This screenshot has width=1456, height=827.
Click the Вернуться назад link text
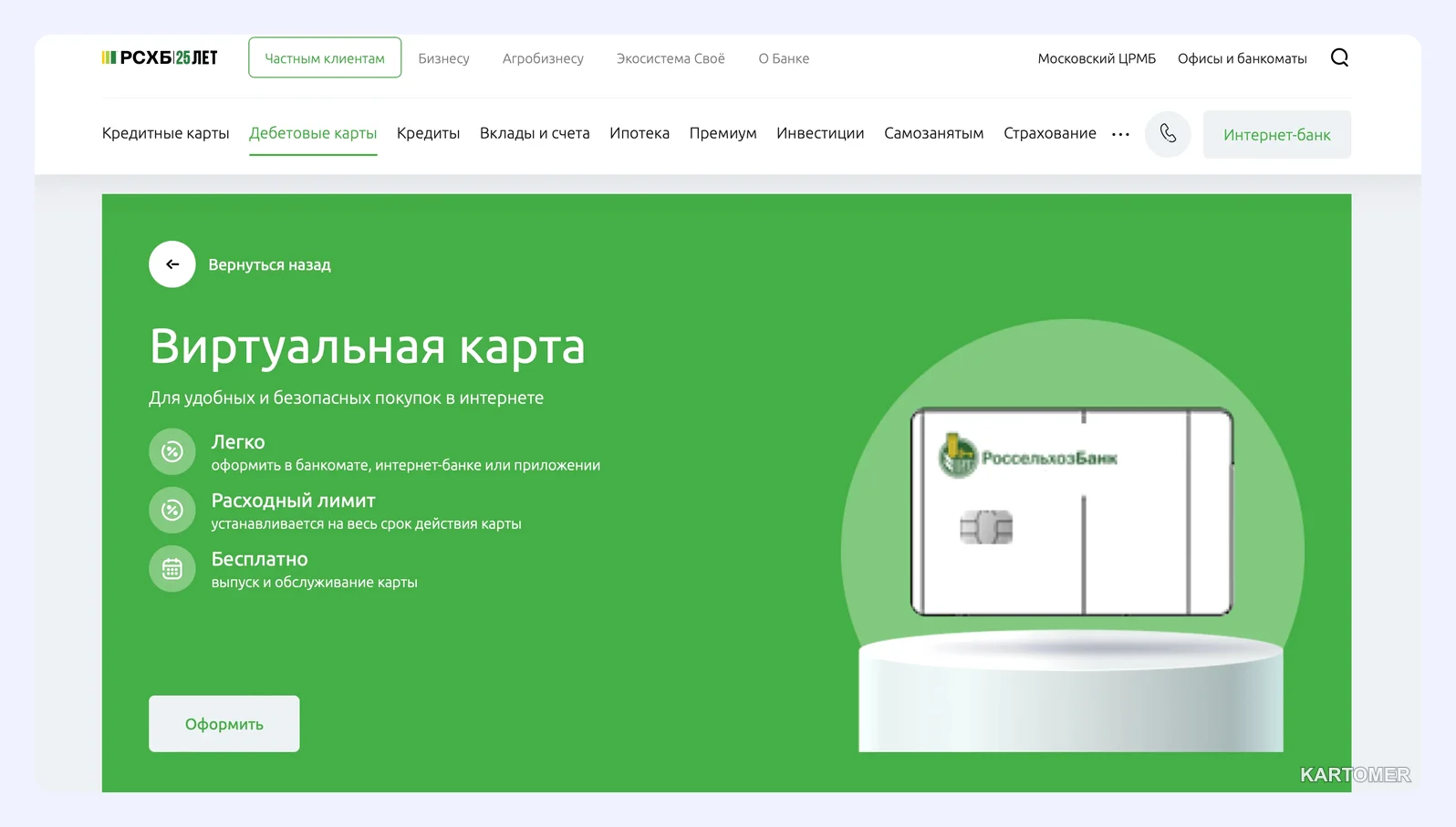tap(269, 264)
